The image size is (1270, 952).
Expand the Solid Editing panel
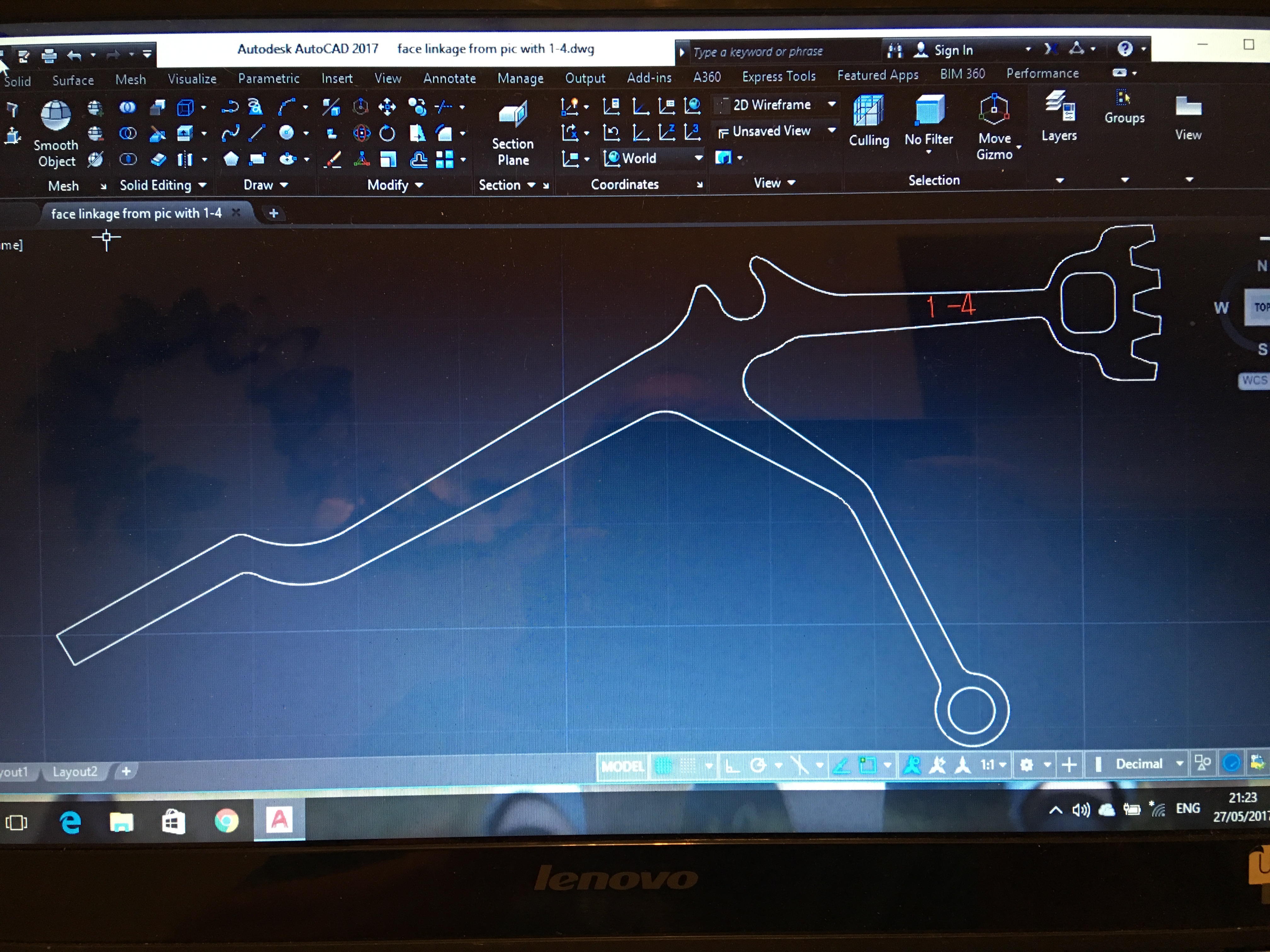pos(163,185)
